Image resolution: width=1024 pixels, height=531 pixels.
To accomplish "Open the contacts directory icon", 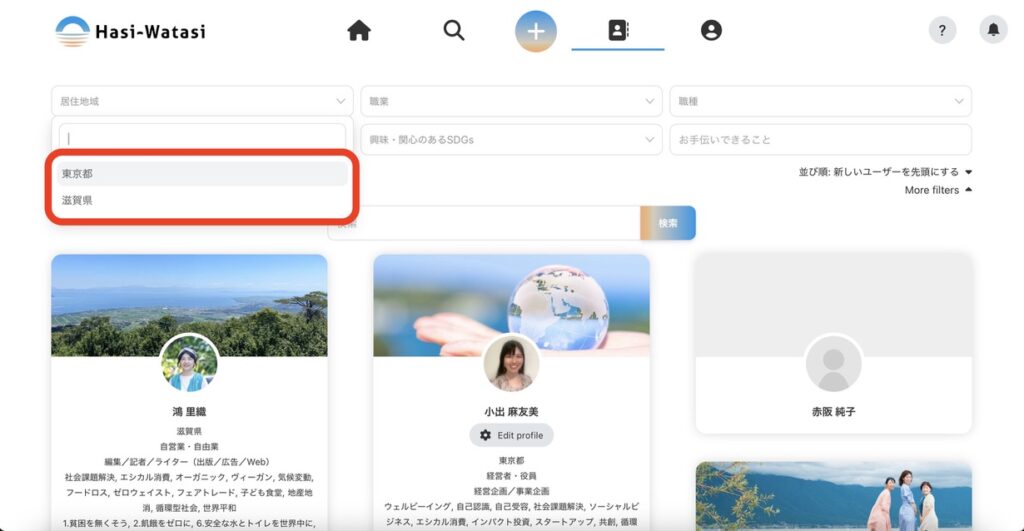I will pyautogui.click(x=618, y=31).
